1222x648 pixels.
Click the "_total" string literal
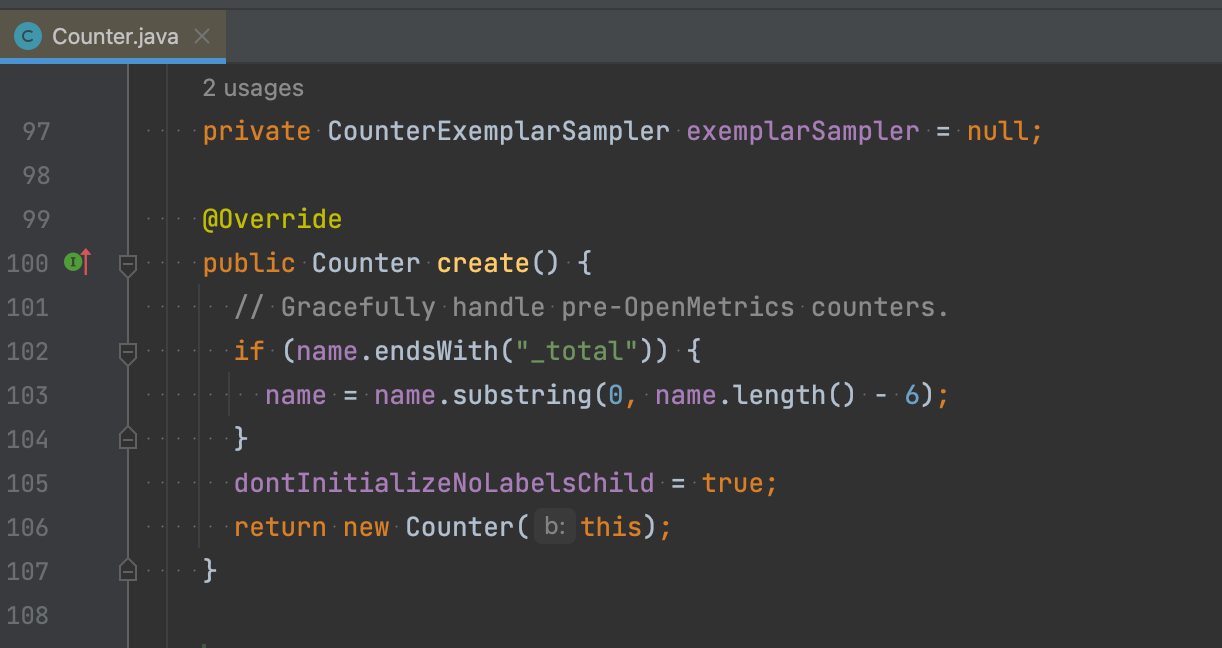(576, 351)
